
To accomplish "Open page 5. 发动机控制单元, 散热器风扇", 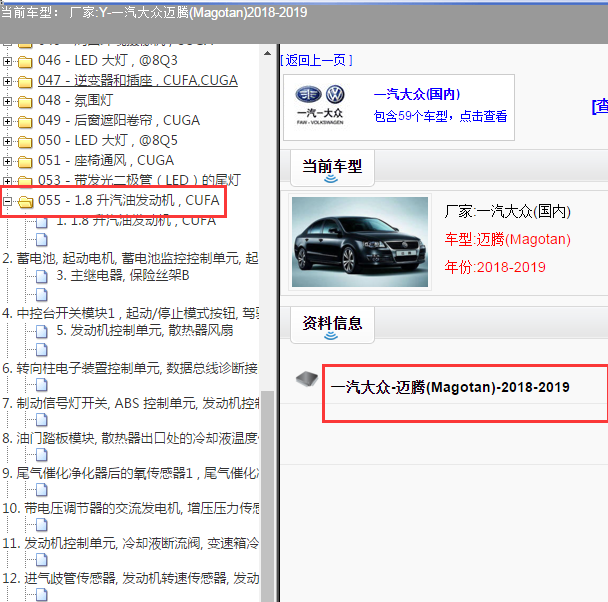I will (145, 330).
